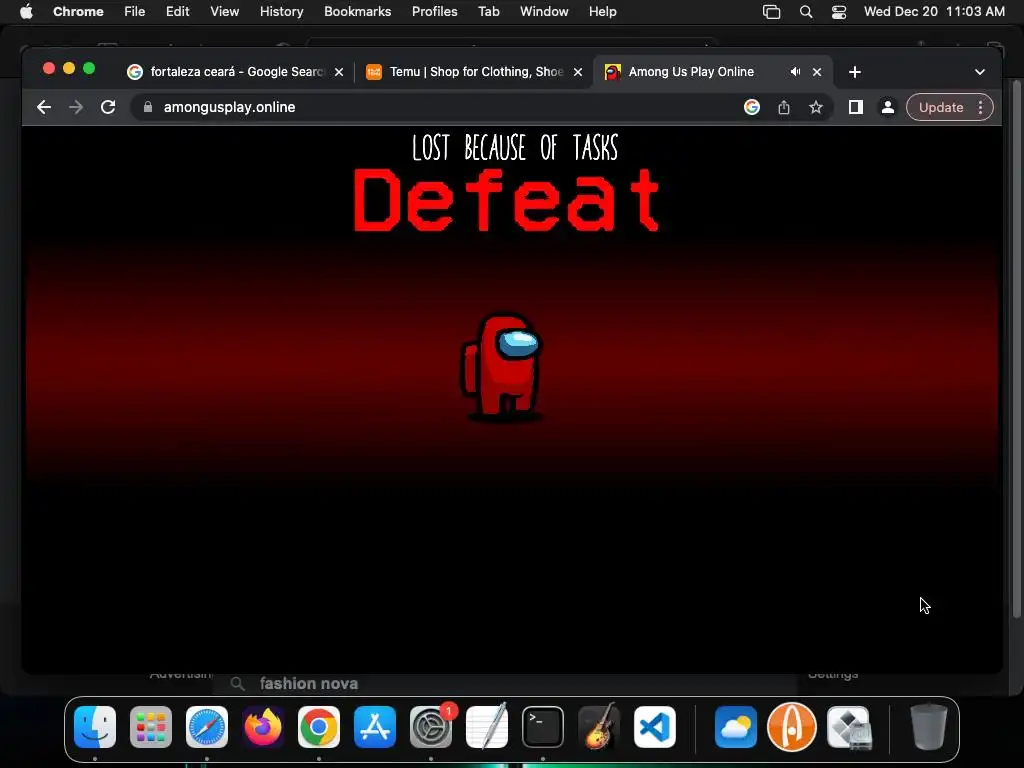The height and width of the screenshot is (768, 1024).
Task: Open Stage Manager menu bar icon
Action: pyautogui.click(x=771, y=12)
